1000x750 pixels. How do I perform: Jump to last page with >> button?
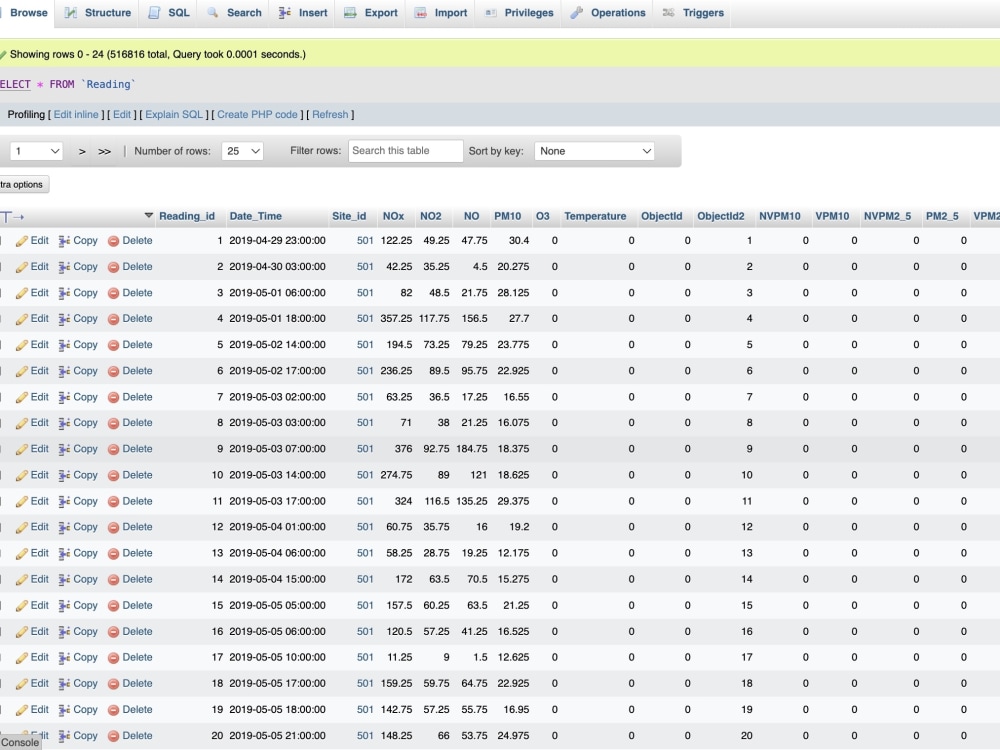(105, 151)
